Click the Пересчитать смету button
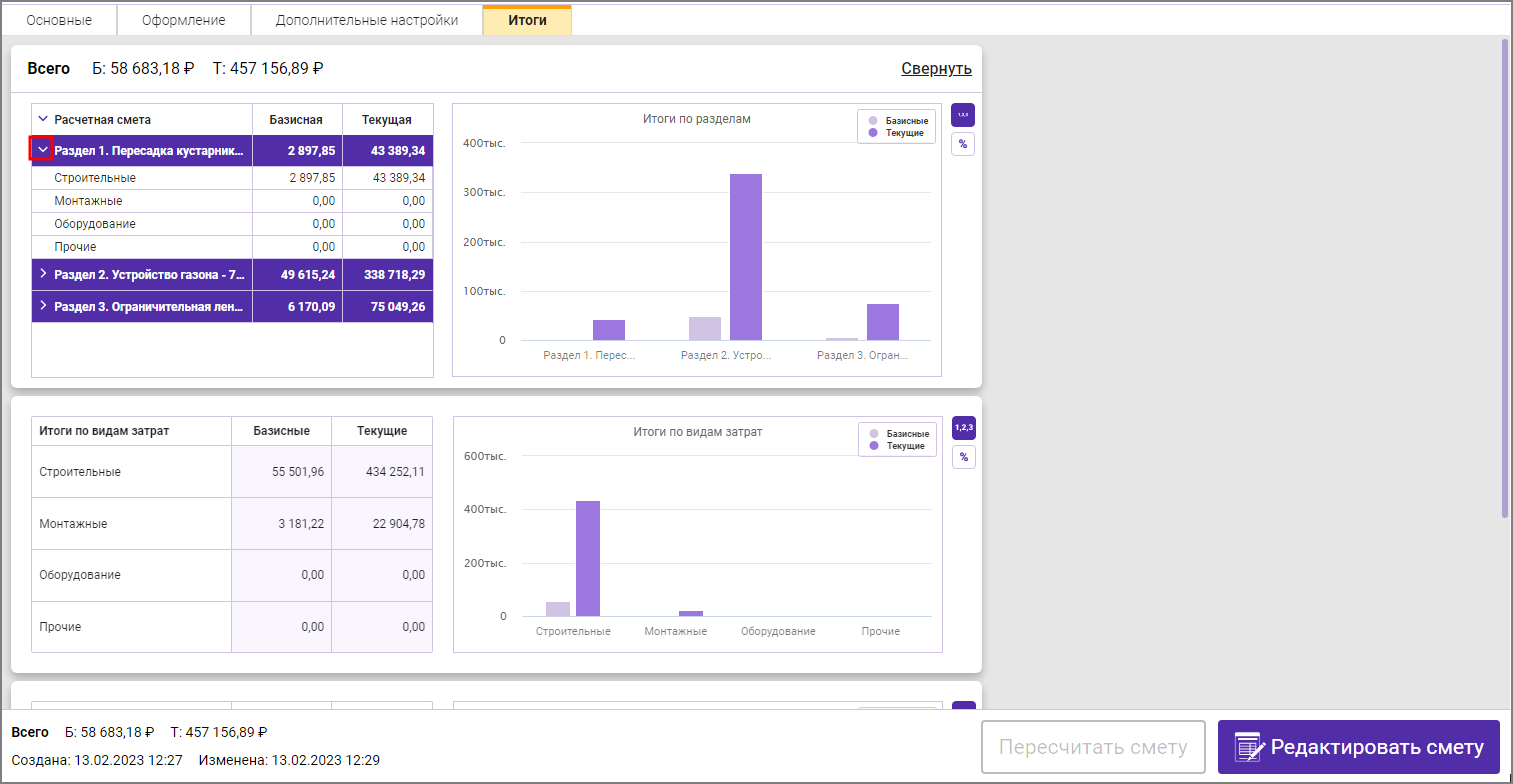The image size is (1513, 784). (x=1091, y=747)
